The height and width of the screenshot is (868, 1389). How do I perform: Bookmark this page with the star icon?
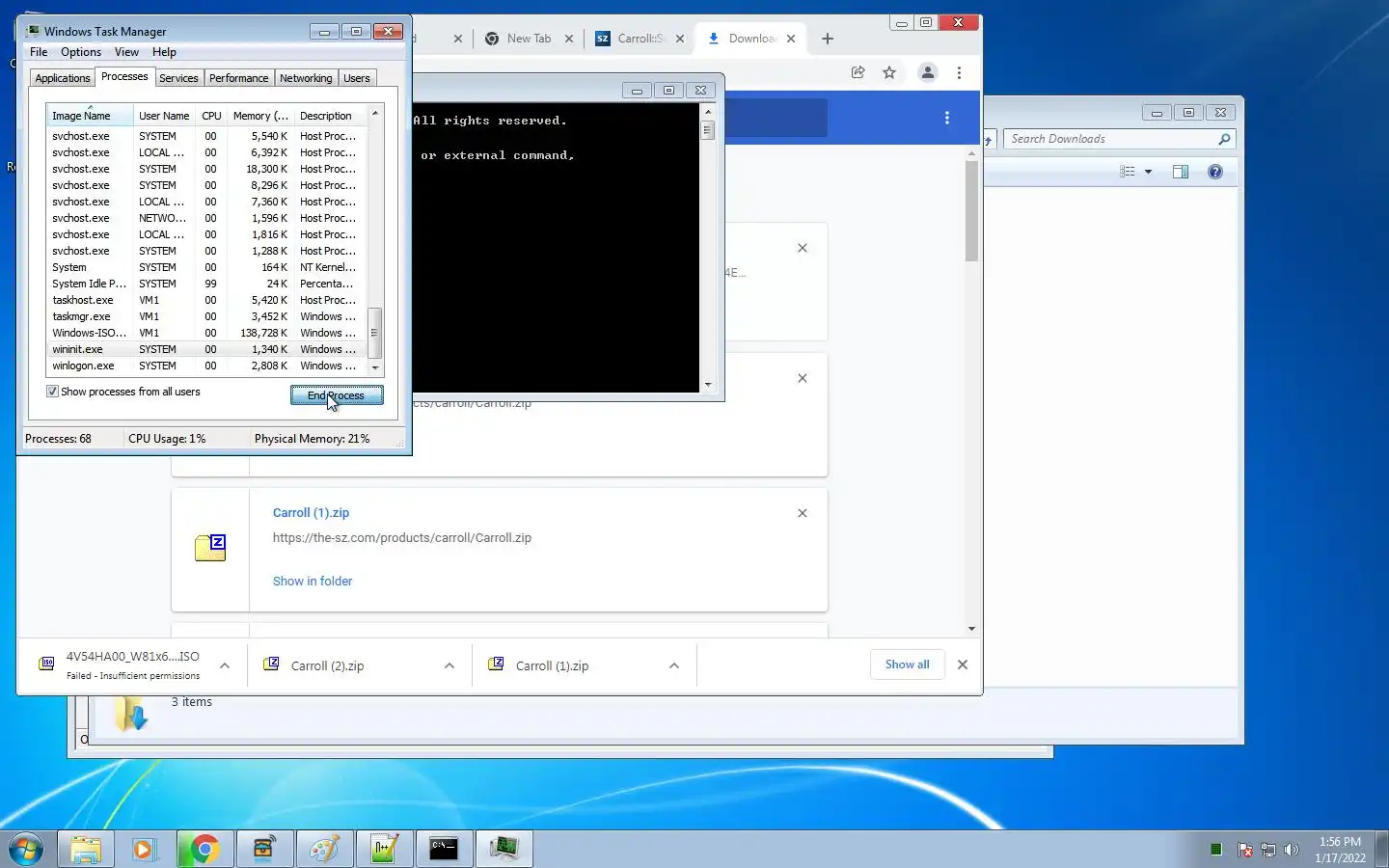tap(889, 72)
